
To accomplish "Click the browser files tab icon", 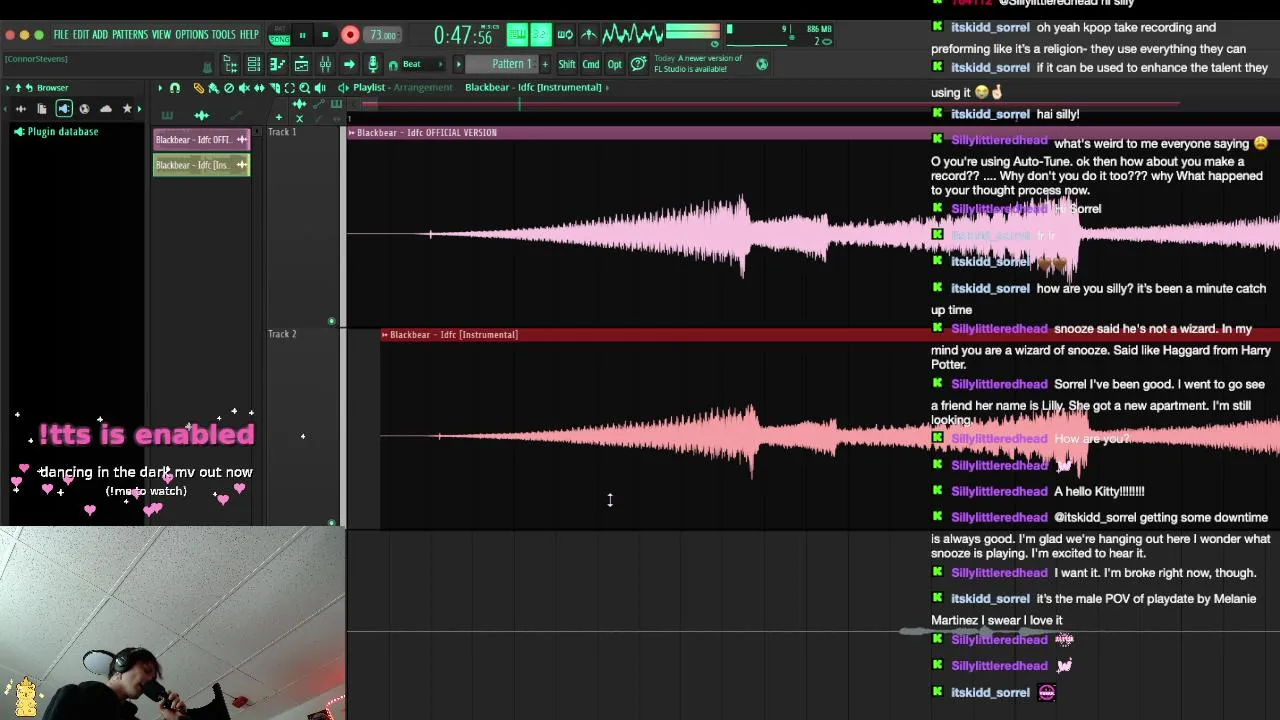I will 42,109.
